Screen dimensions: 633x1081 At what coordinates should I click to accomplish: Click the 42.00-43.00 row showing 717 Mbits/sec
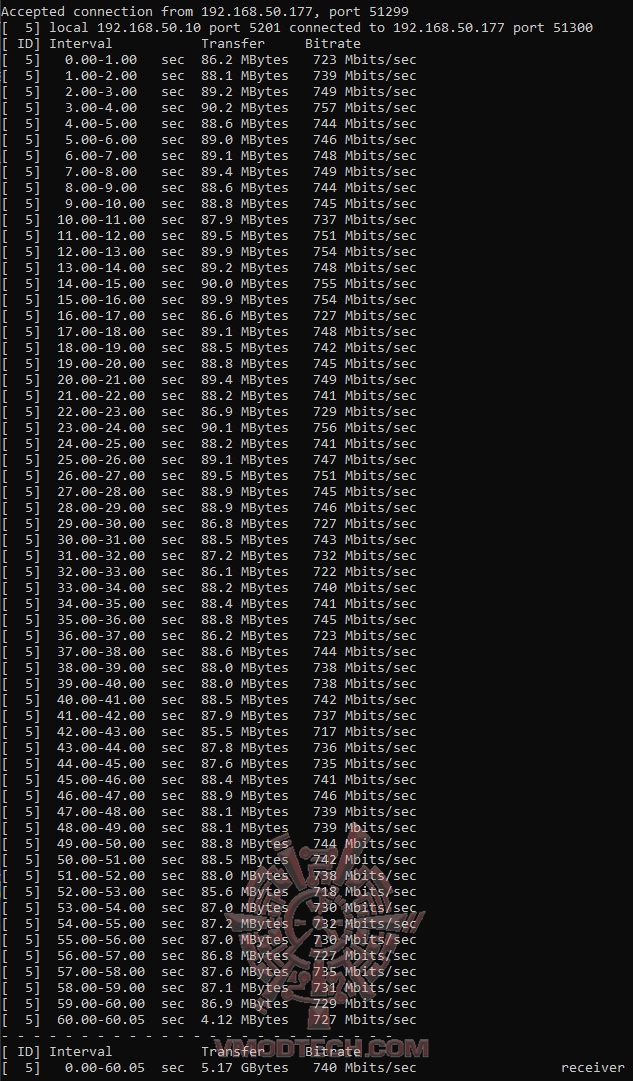coord(209,731)
